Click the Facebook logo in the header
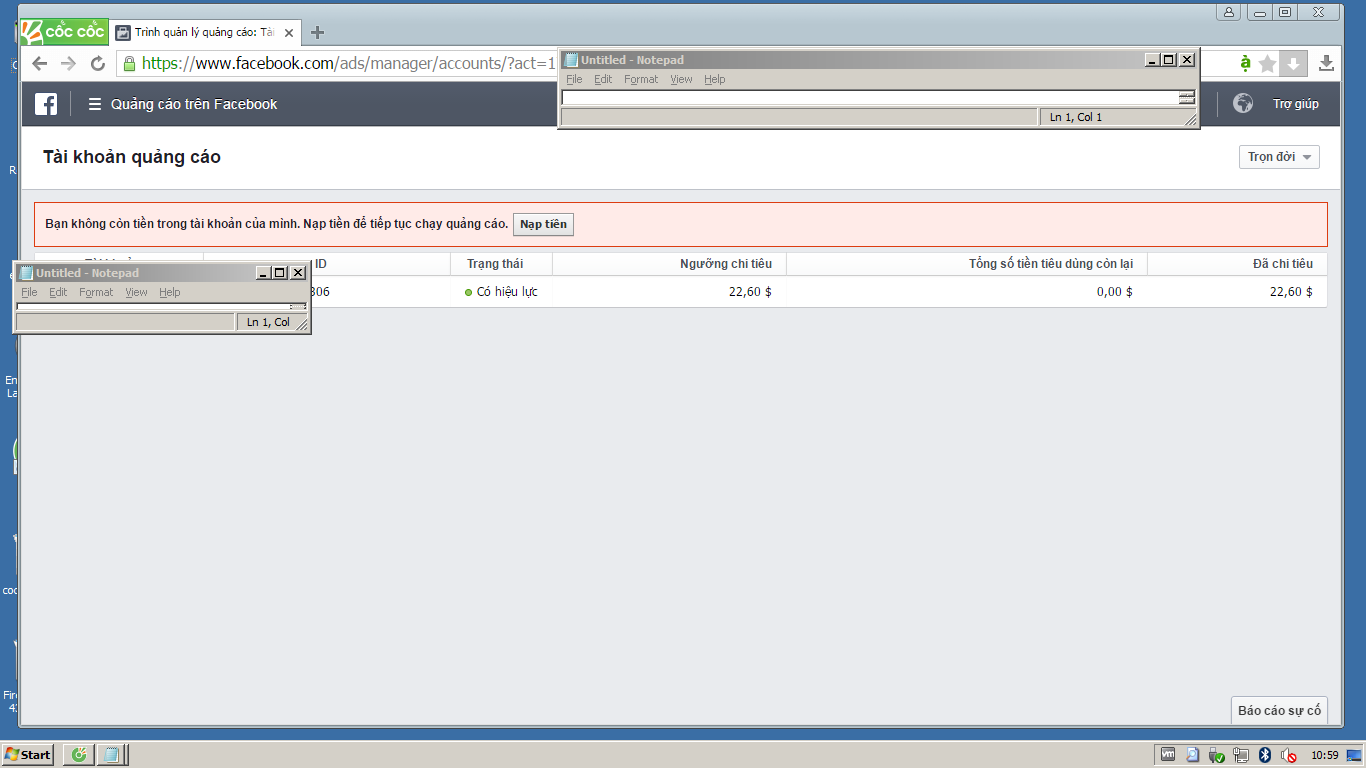 click(x=46, y=104)
